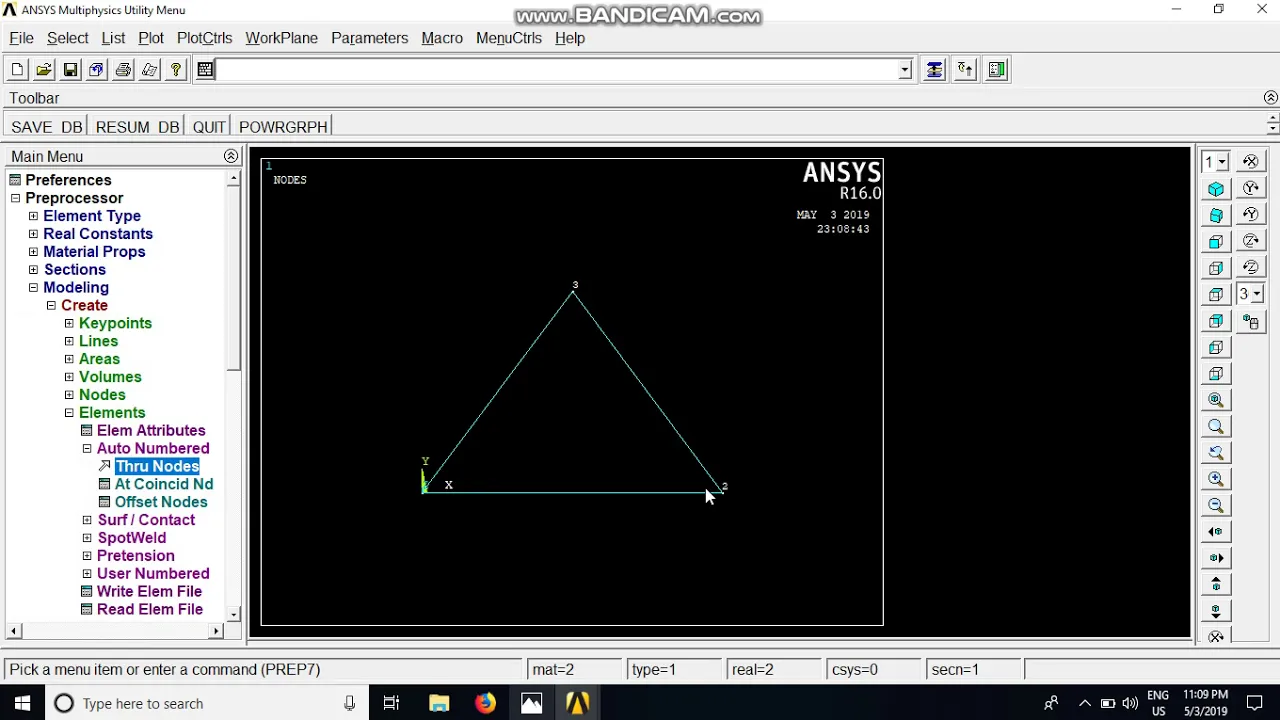Click the Open ANSYS File folder icon
The width and height of the screenshot is (1280, 720).
pos(44,70)
